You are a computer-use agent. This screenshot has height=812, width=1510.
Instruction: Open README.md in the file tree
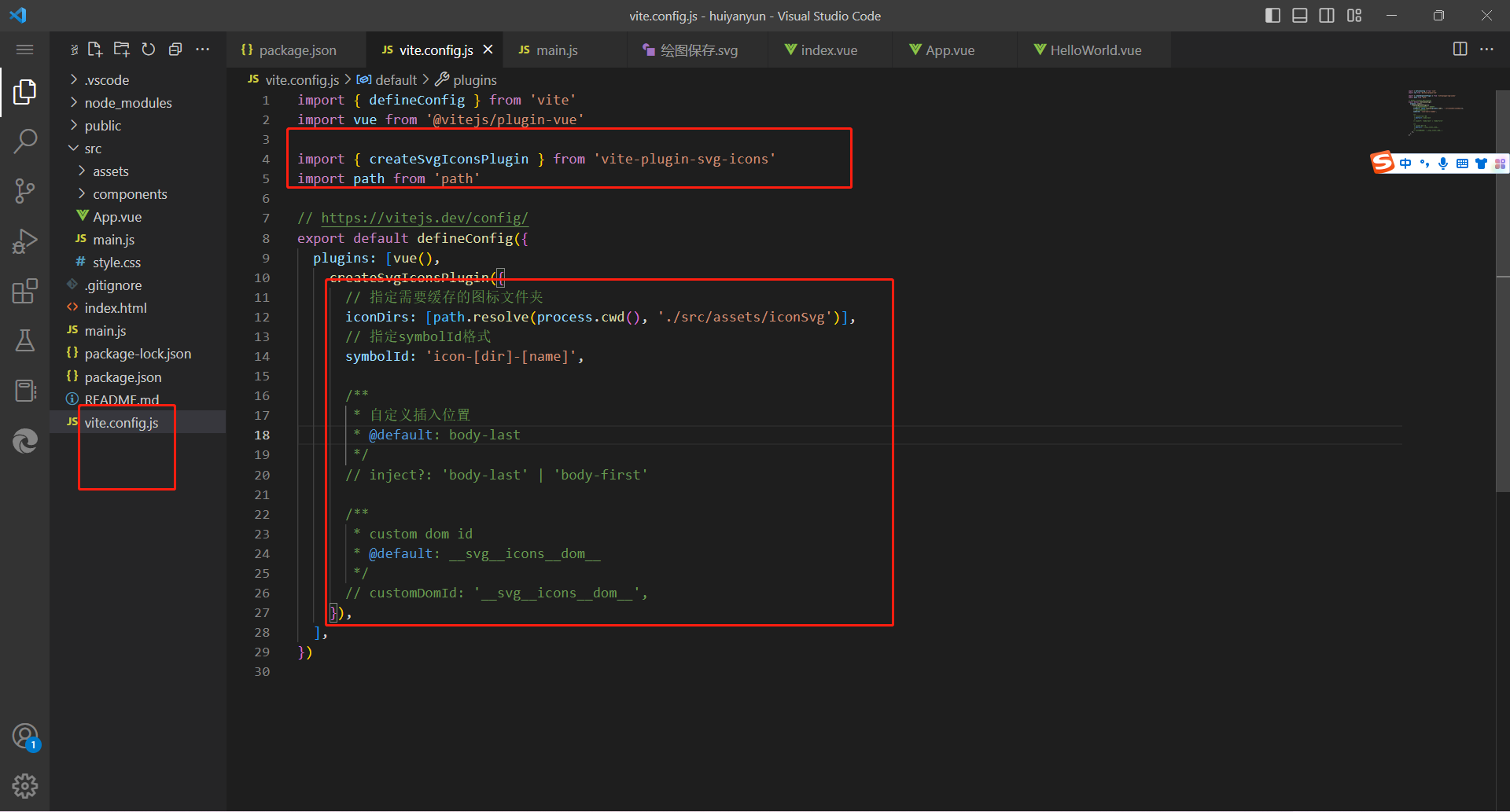[138, 399]
